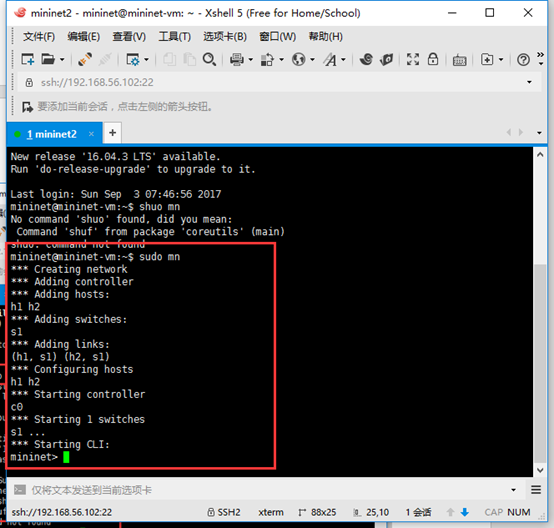Click the paste icon
554x528 pixels.
coord(189,59)
